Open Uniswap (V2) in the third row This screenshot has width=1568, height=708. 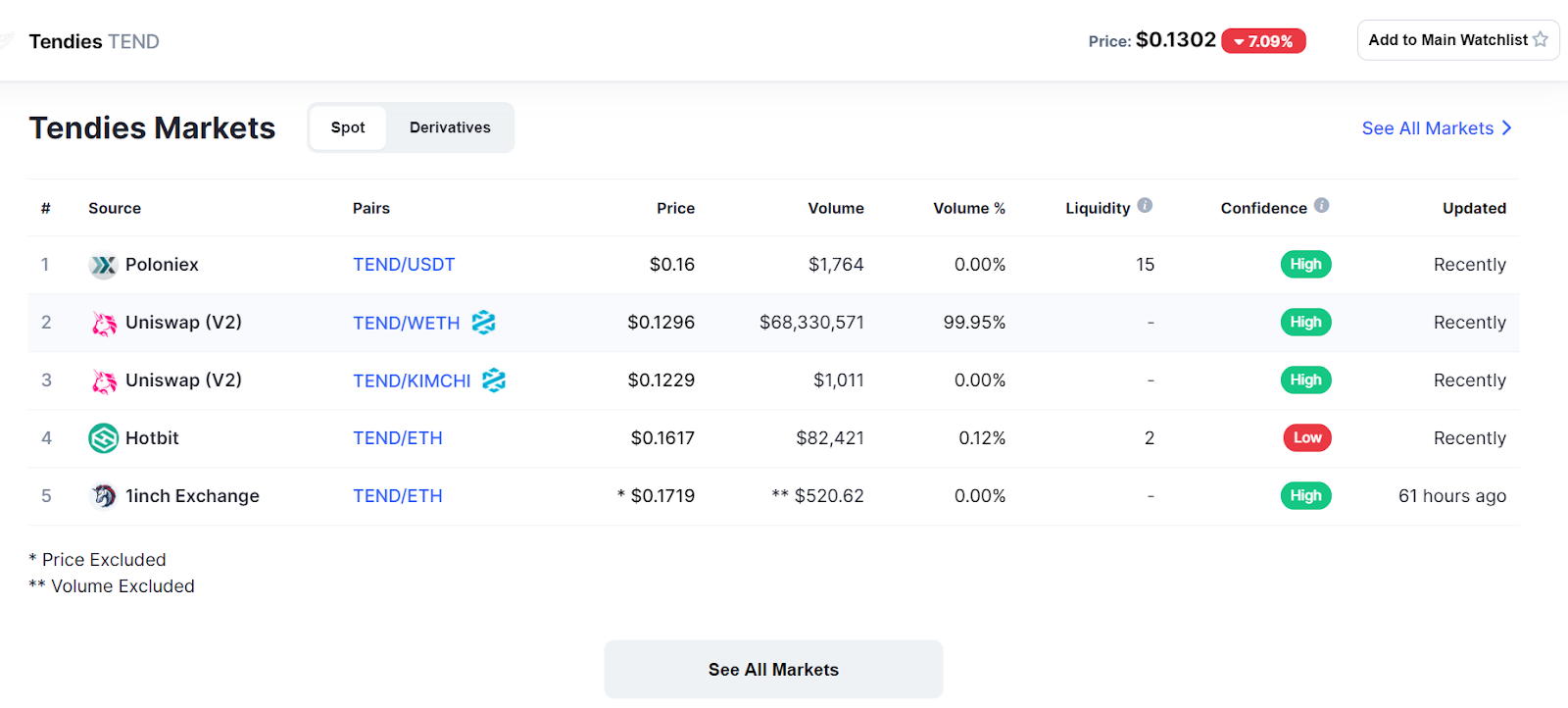183,380
